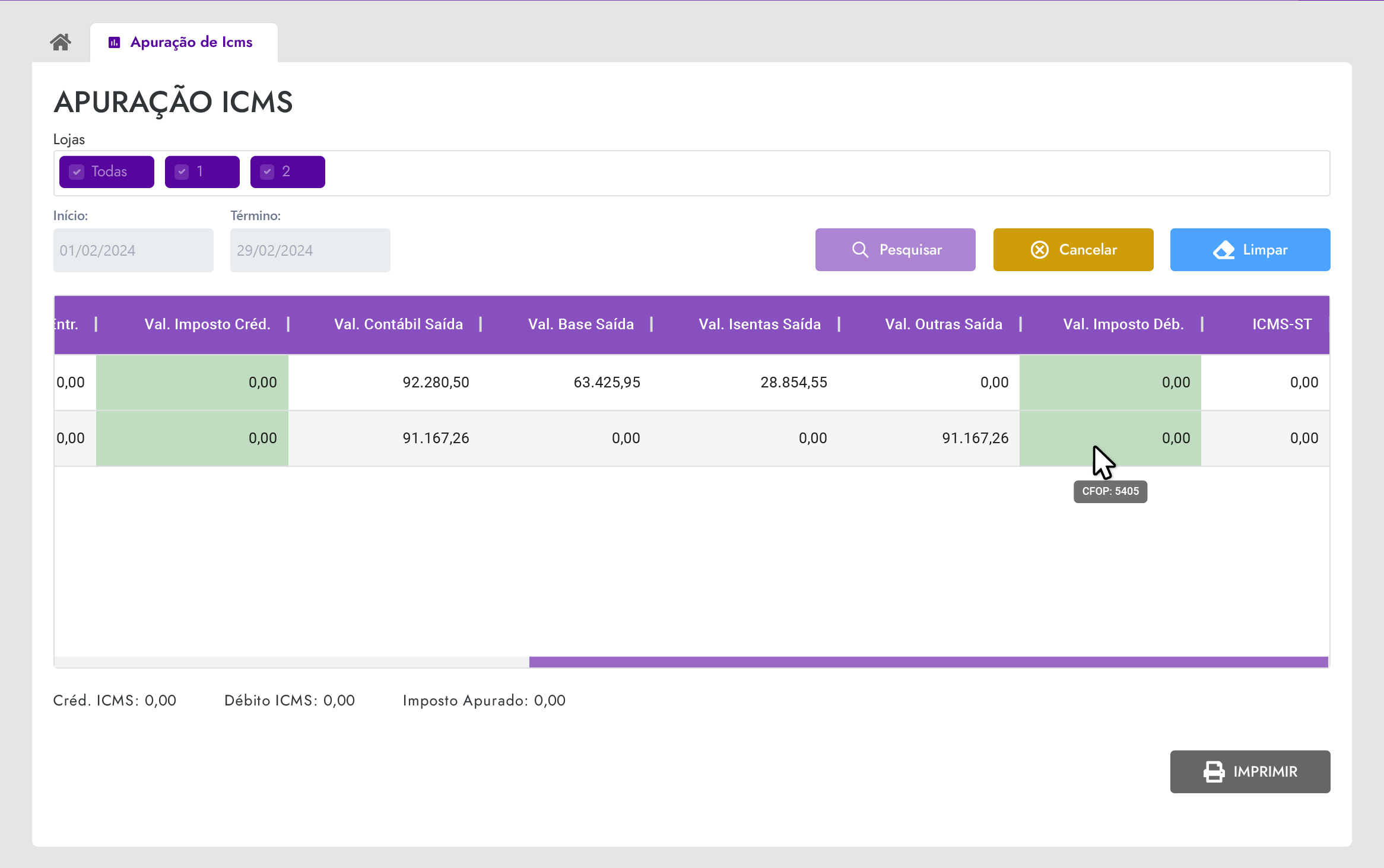Click the IMPRIMIR button
The height and width of the screenshot is (868, 1384).
(x=1250, y=771)
